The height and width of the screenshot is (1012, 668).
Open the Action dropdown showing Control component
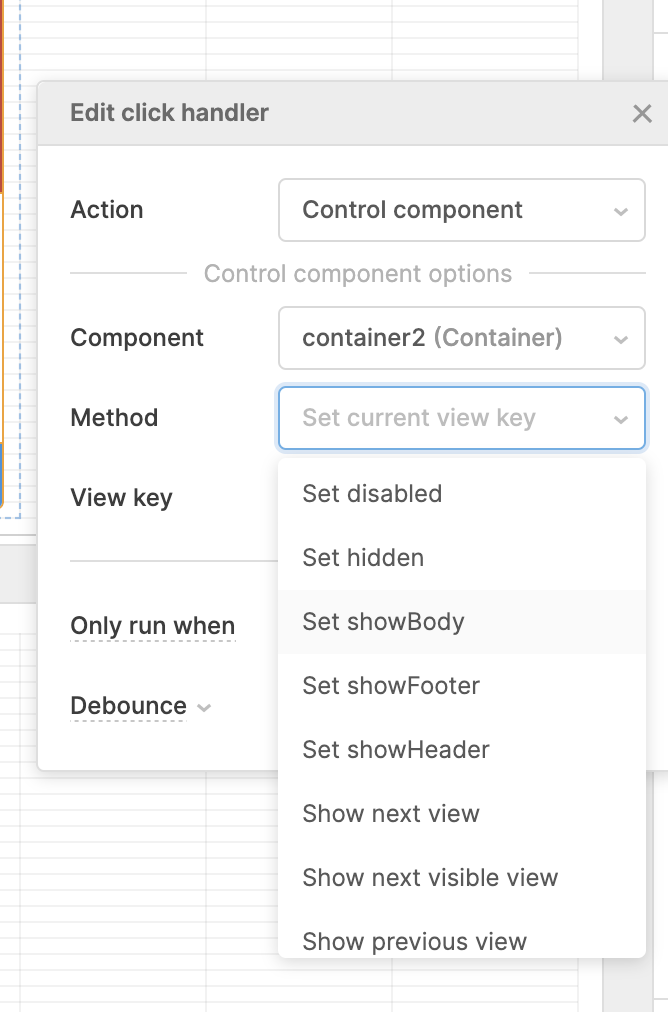[x=461, y=210]
